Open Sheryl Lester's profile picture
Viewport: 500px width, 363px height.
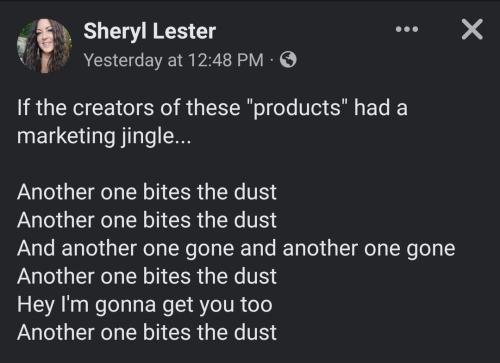click(x=44, y=45)
